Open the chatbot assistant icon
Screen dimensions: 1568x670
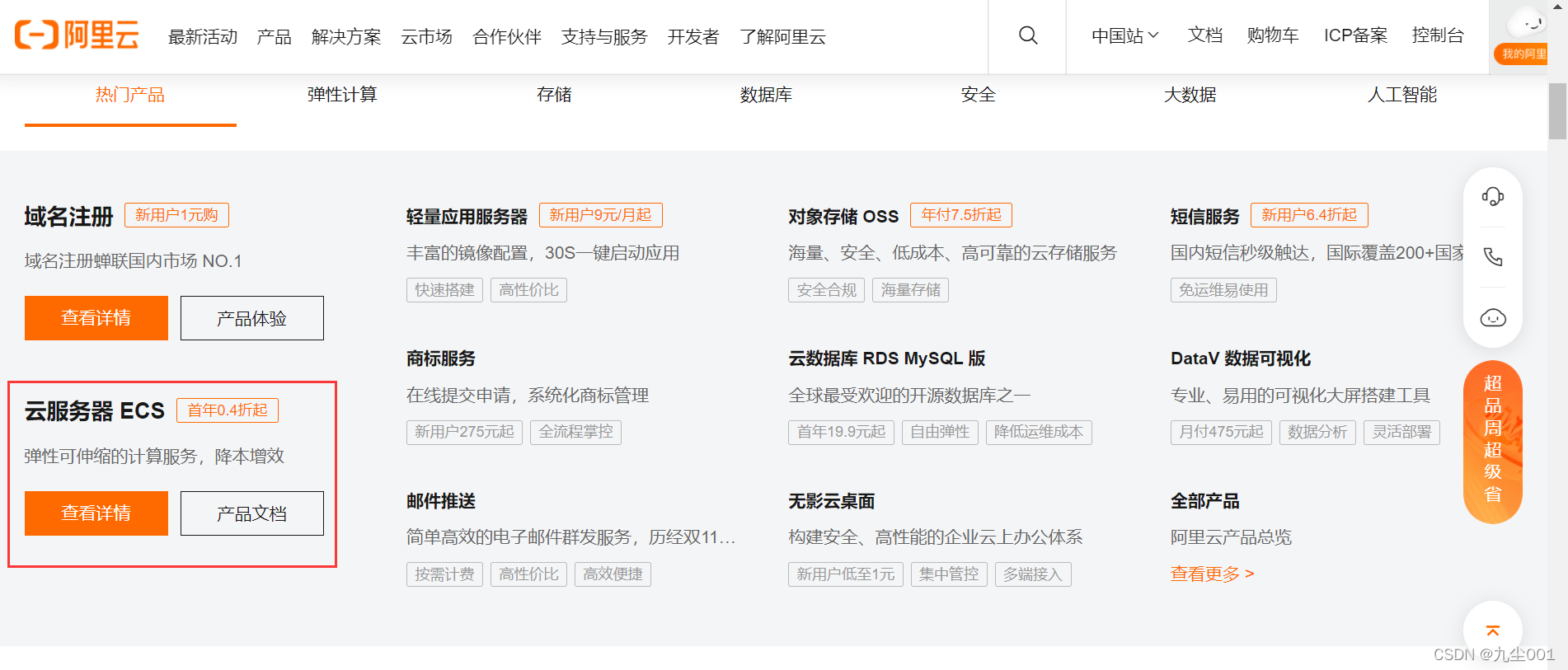pos(1493,317)
